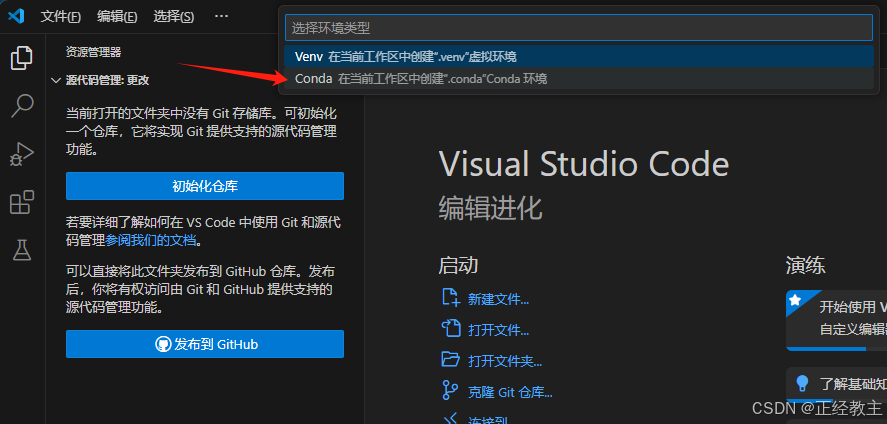The height and width of the screenshot is (424, 887).
Task: Open the 文件(F) menu
Action: click(x=61, y=16)
